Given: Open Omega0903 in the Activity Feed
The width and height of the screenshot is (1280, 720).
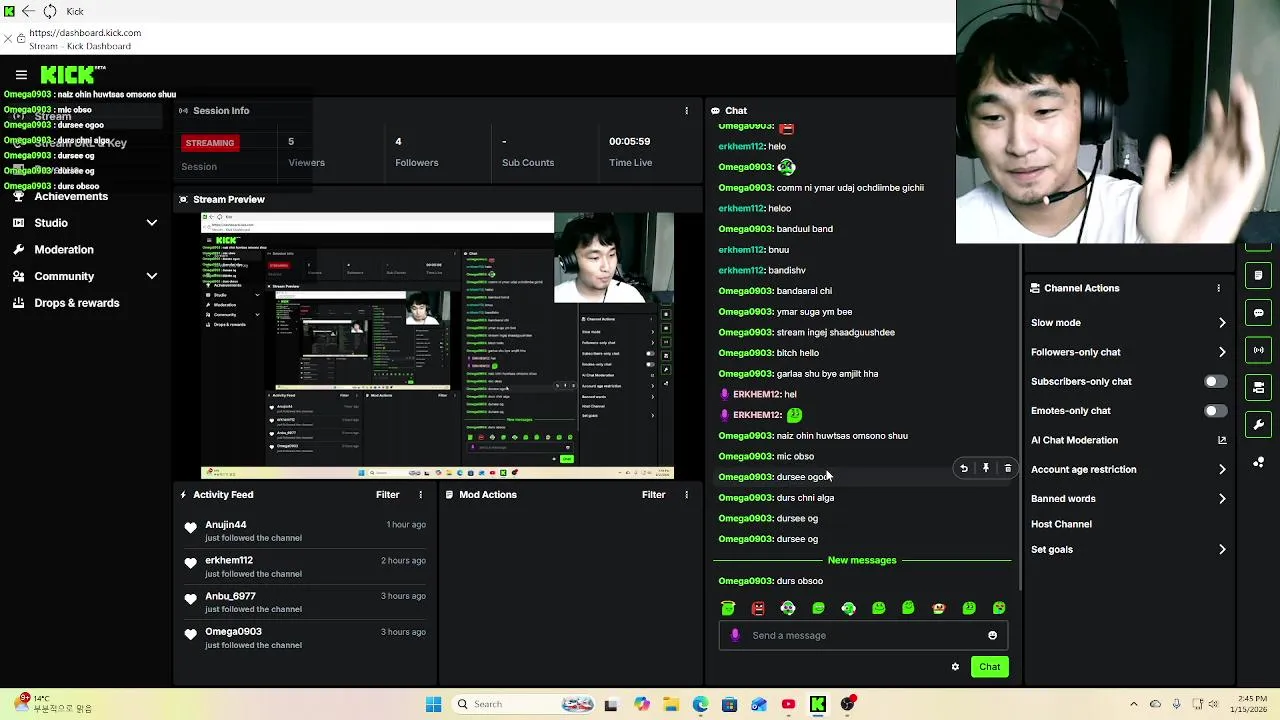Looking at the screenshot, I should pos(233,632).
